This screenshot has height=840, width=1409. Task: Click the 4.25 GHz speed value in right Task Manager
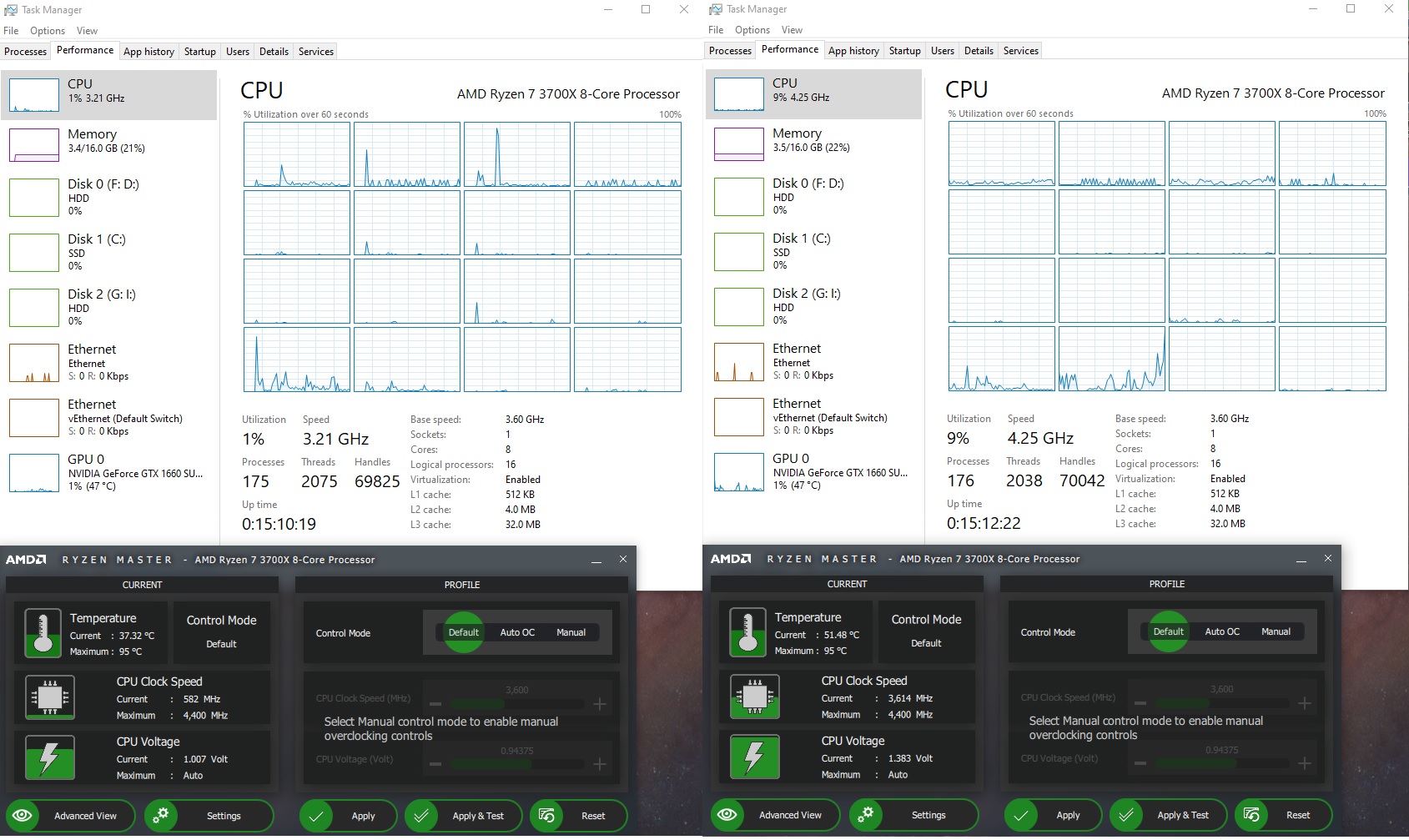[1040, 438]
